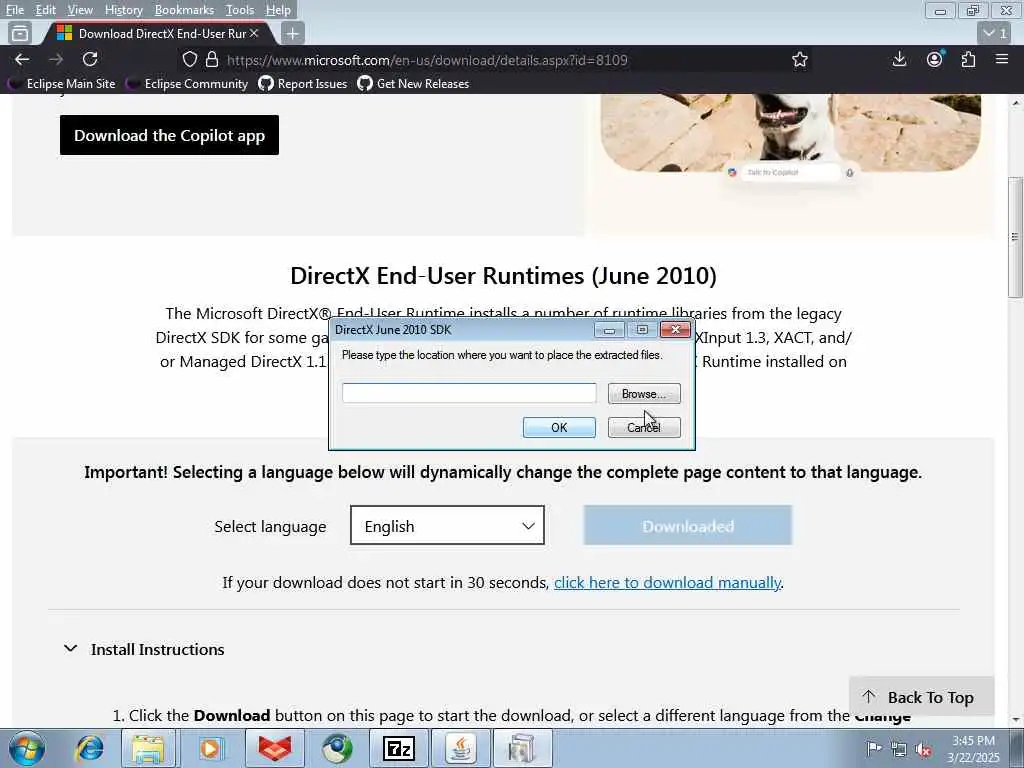Open the Tools menu
This screenshot has height=768, width=1024.
click(x=240, y=10)
